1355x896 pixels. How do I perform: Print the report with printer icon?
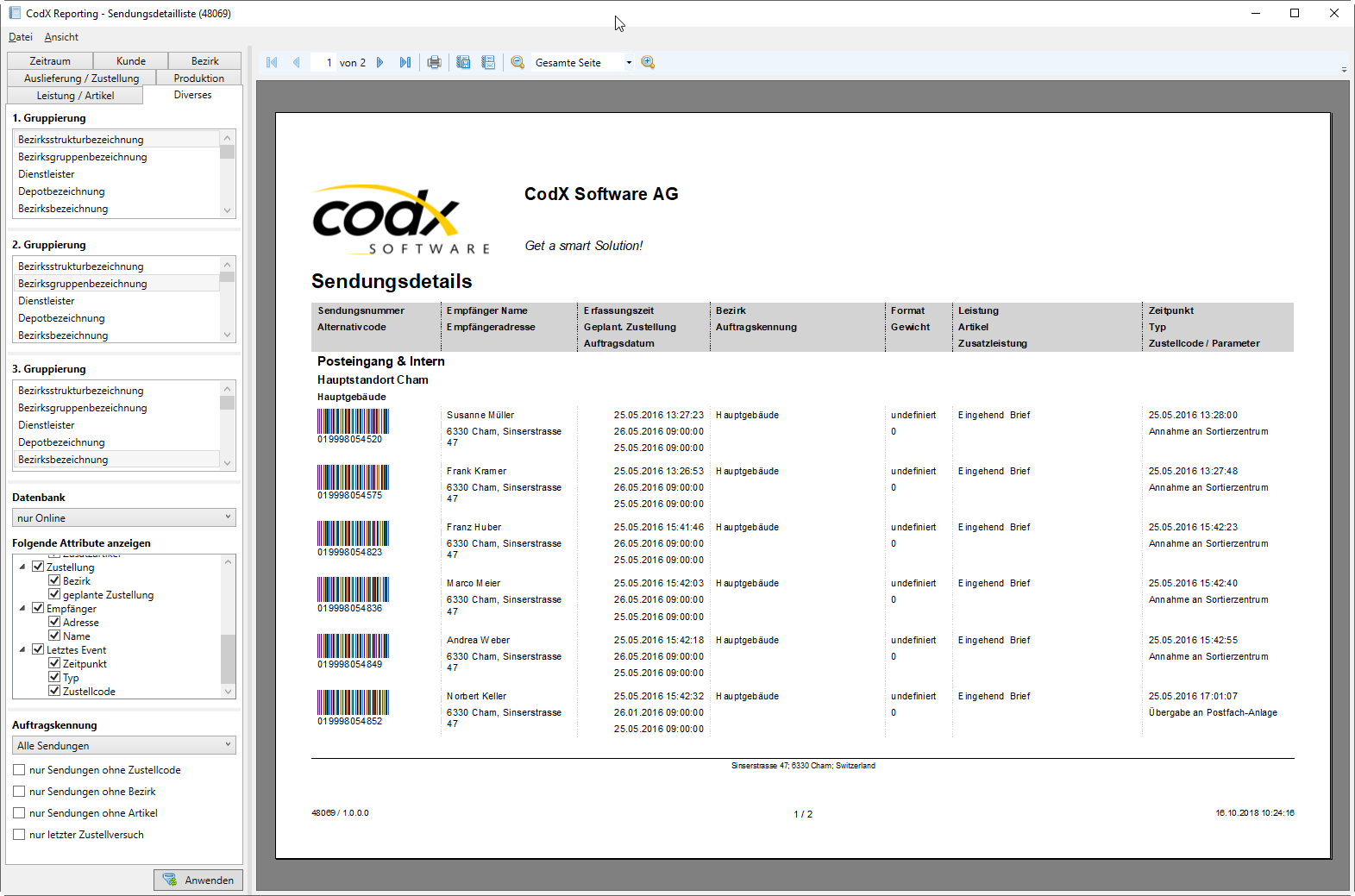click(x=434, y=63)
